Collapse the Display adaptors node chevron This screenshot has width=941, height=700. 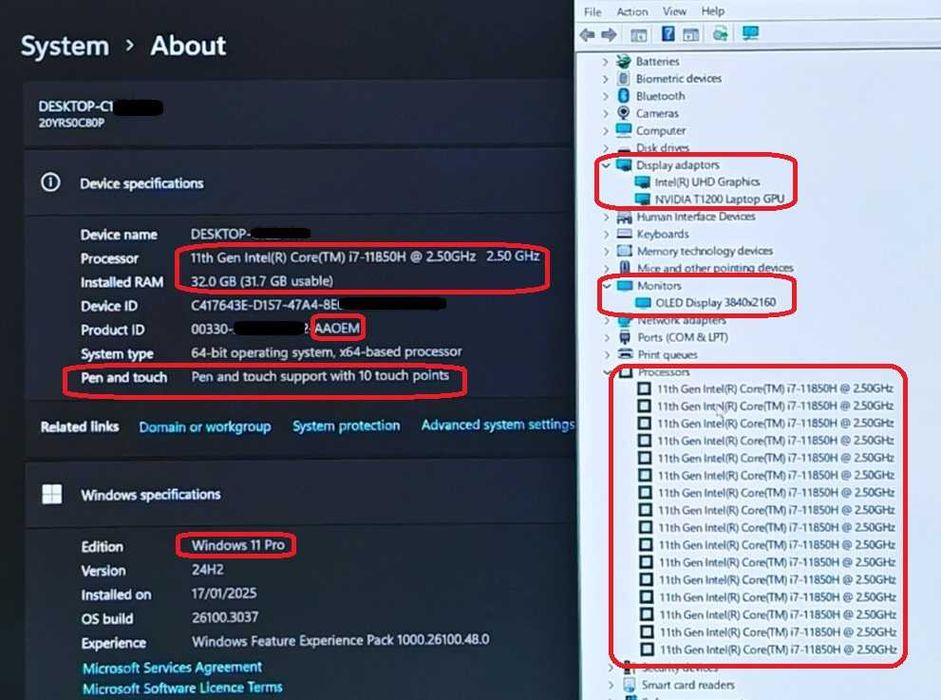[x=606, y=164]
